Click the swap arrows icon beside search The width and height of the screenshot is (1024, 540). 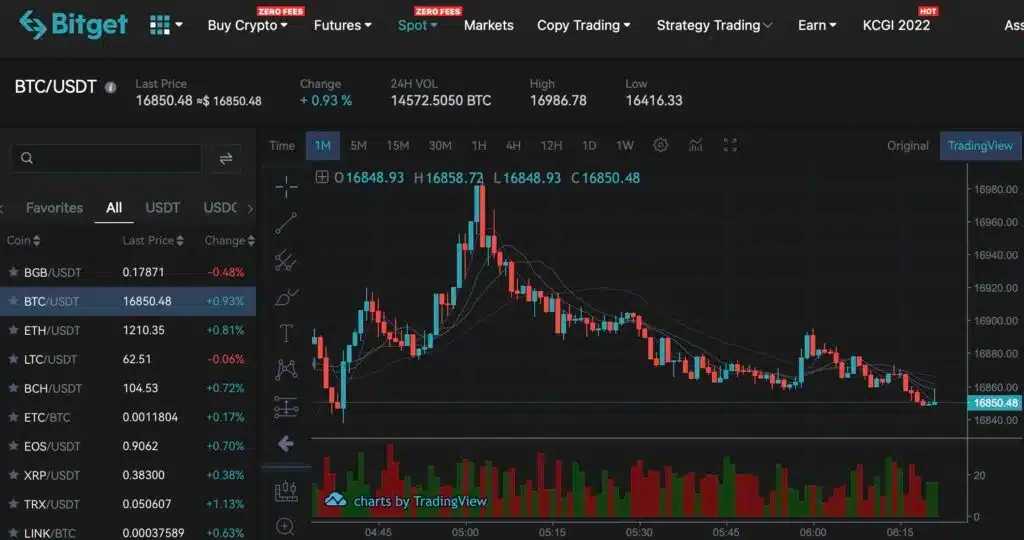tap(226, 158)
